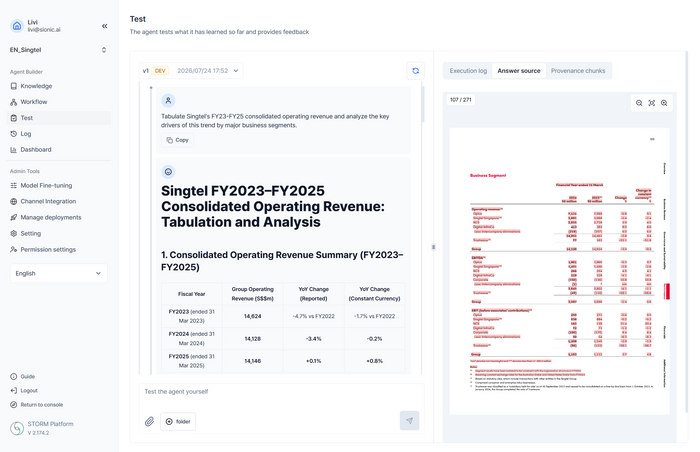
Task: Click the 14,624 revenue cell
Action: [253, 316]
